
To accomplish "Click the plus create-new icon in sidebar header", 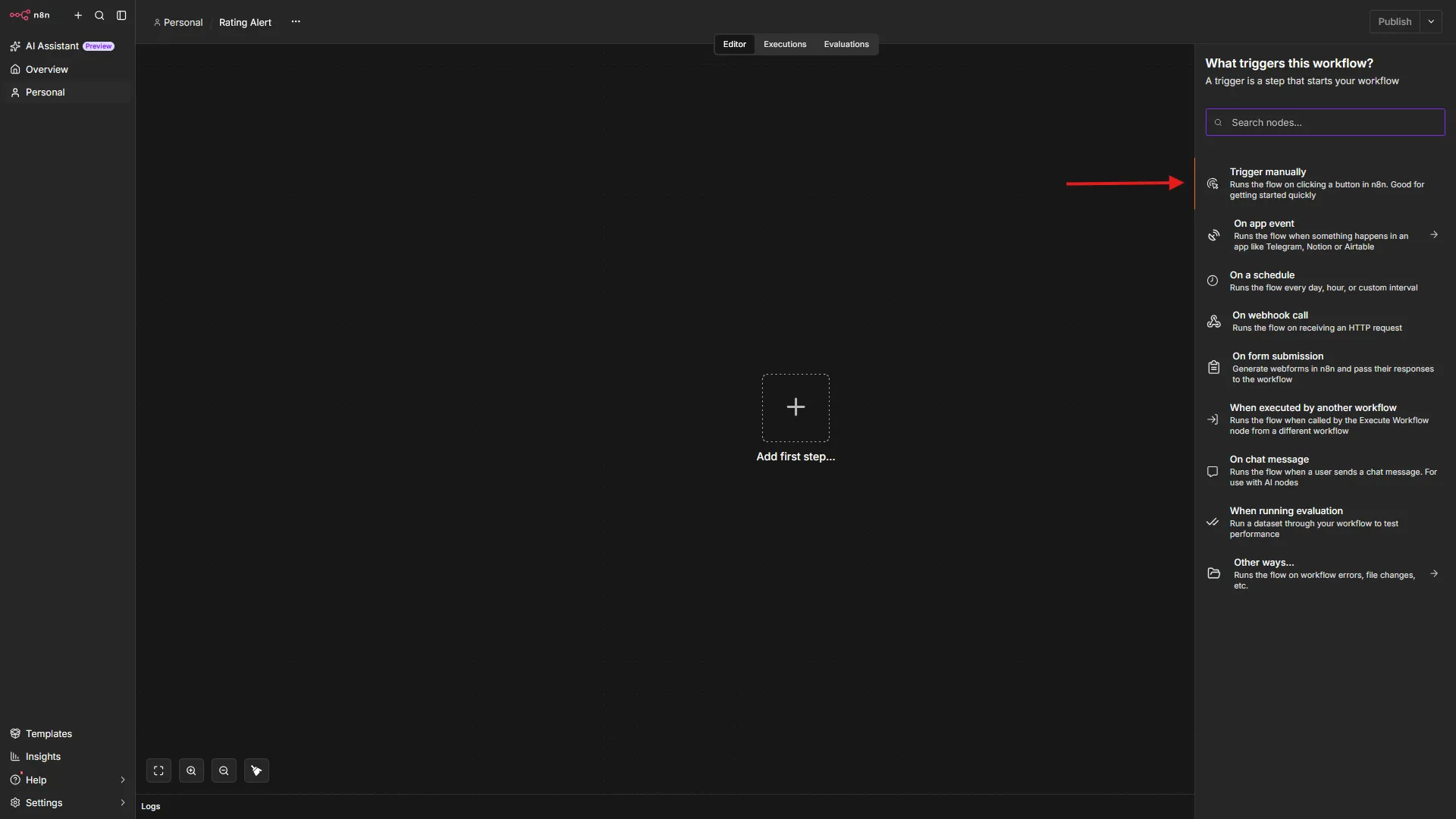I will [x=78, y=15].
